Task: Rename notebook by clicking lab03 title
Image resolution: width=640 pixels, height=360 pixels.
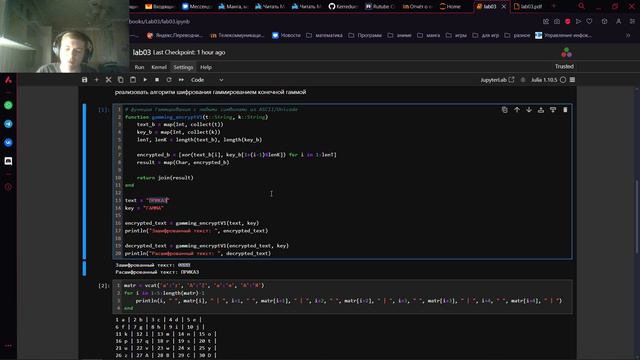Action: pyautogui.click(x=142, y=52)
